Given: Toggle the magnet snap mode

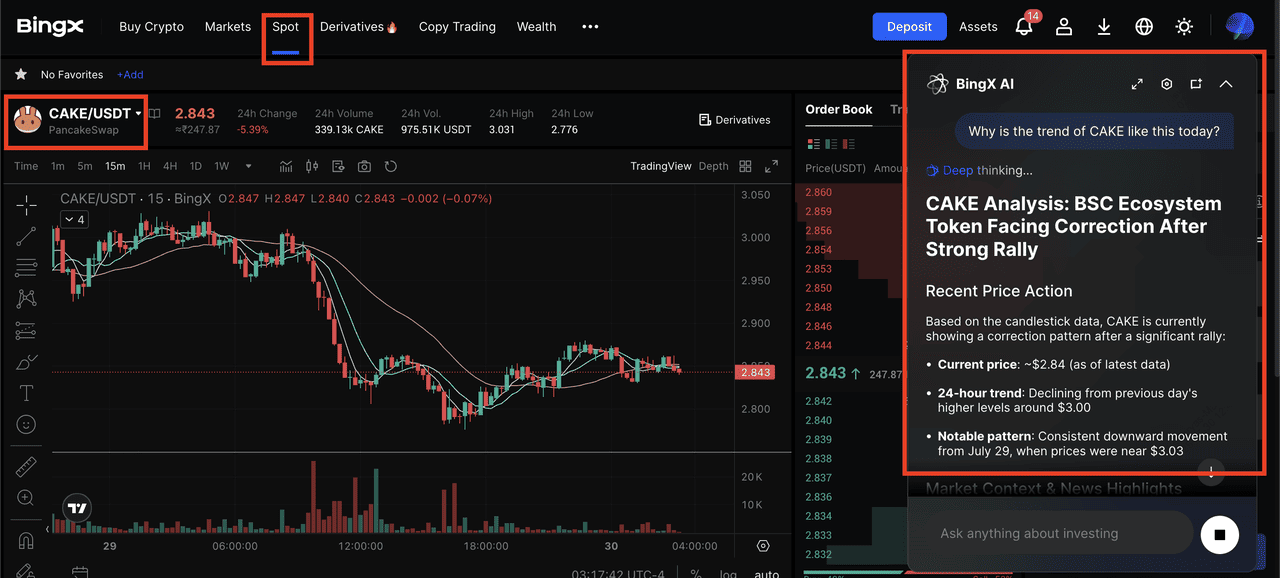Looking at the screenshot, I should coord(27,541).
